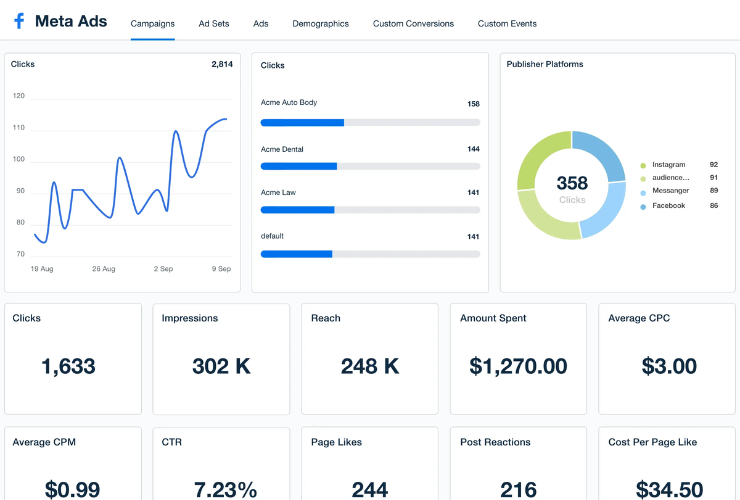
Task: Open the Demographics tab
Action: tap(320, 23)
